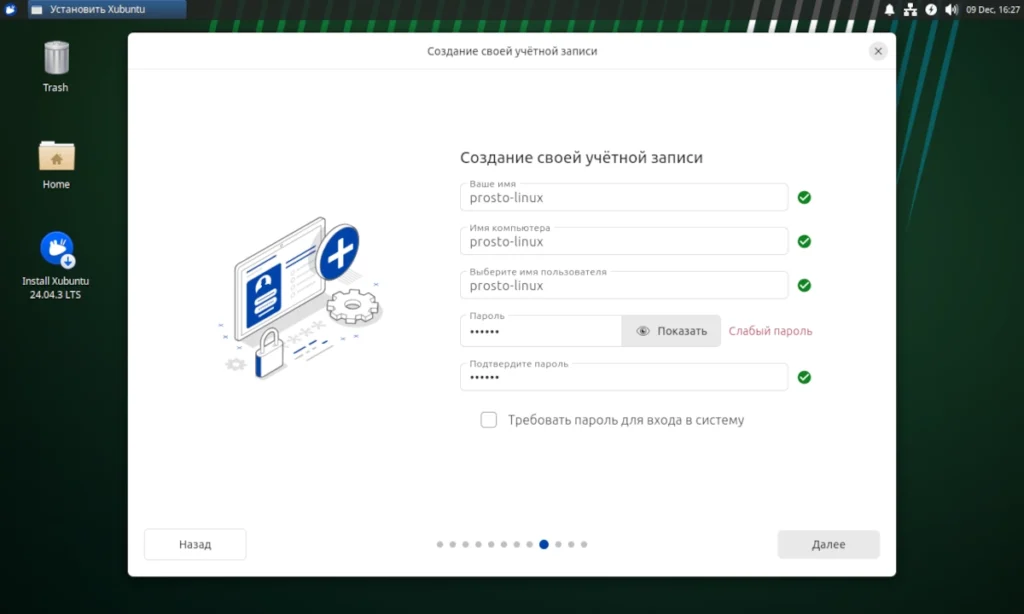Open the Home folder desktop icon

click(56, 165)
